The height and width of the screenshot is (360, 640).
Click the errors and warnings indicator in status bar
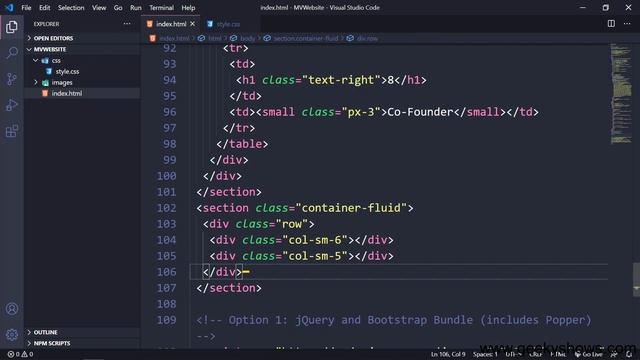click(20, 354)
